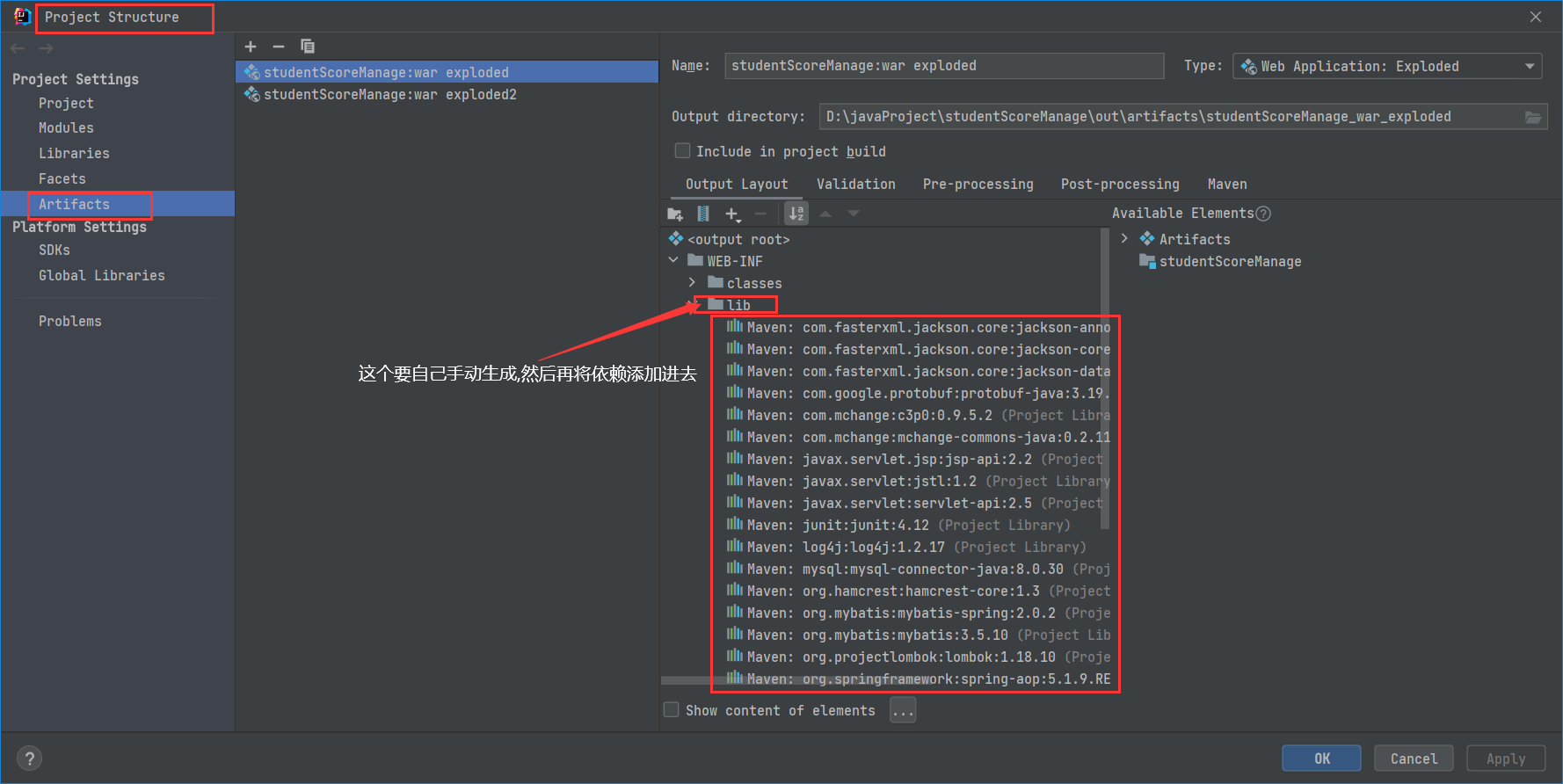
Task: Confirm with the OK button
Action: [x=1321, y=759]
